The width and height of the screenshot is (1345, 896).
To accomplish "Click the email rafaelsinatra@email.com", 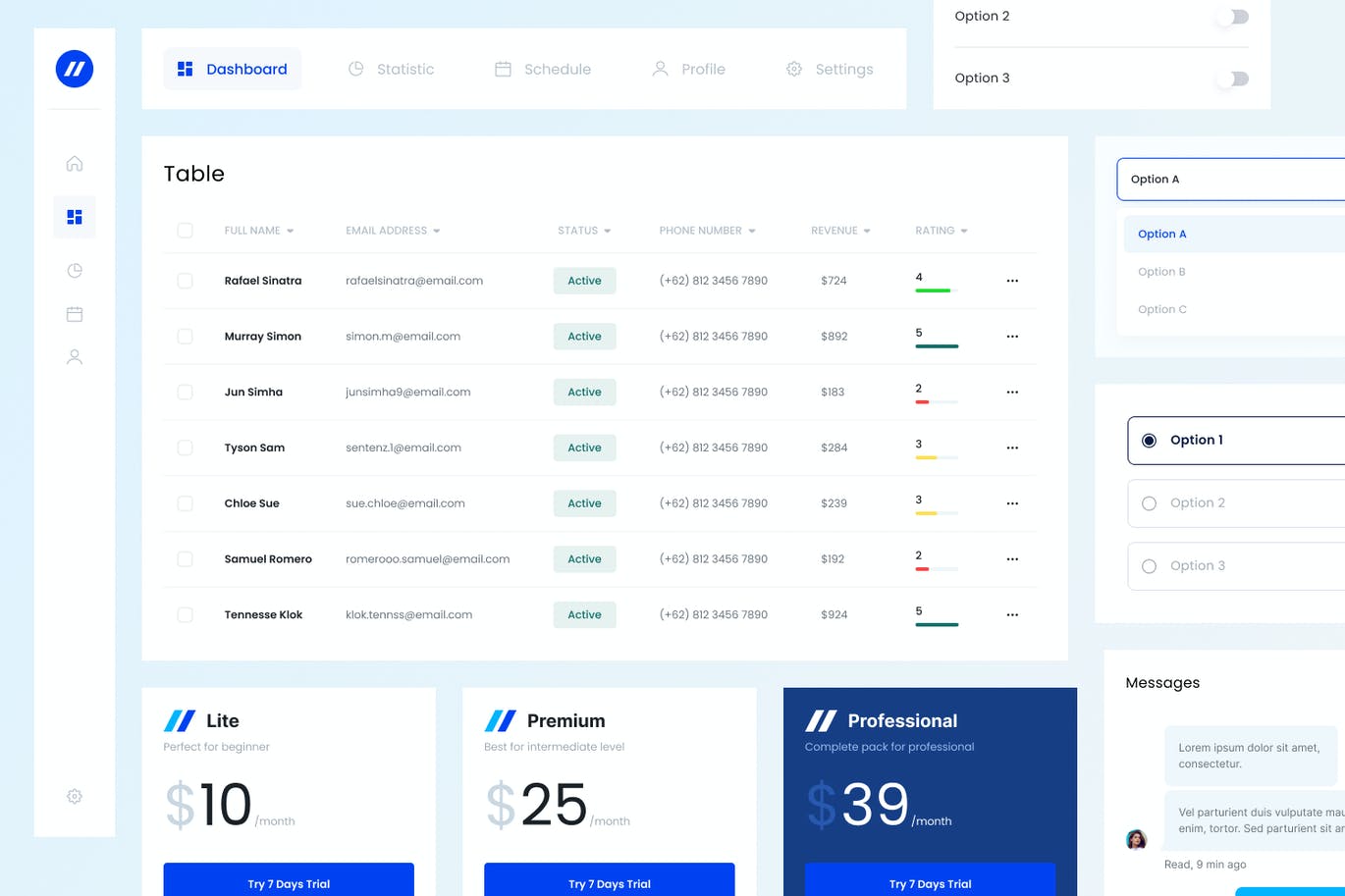I will click(x=414, y=281).
